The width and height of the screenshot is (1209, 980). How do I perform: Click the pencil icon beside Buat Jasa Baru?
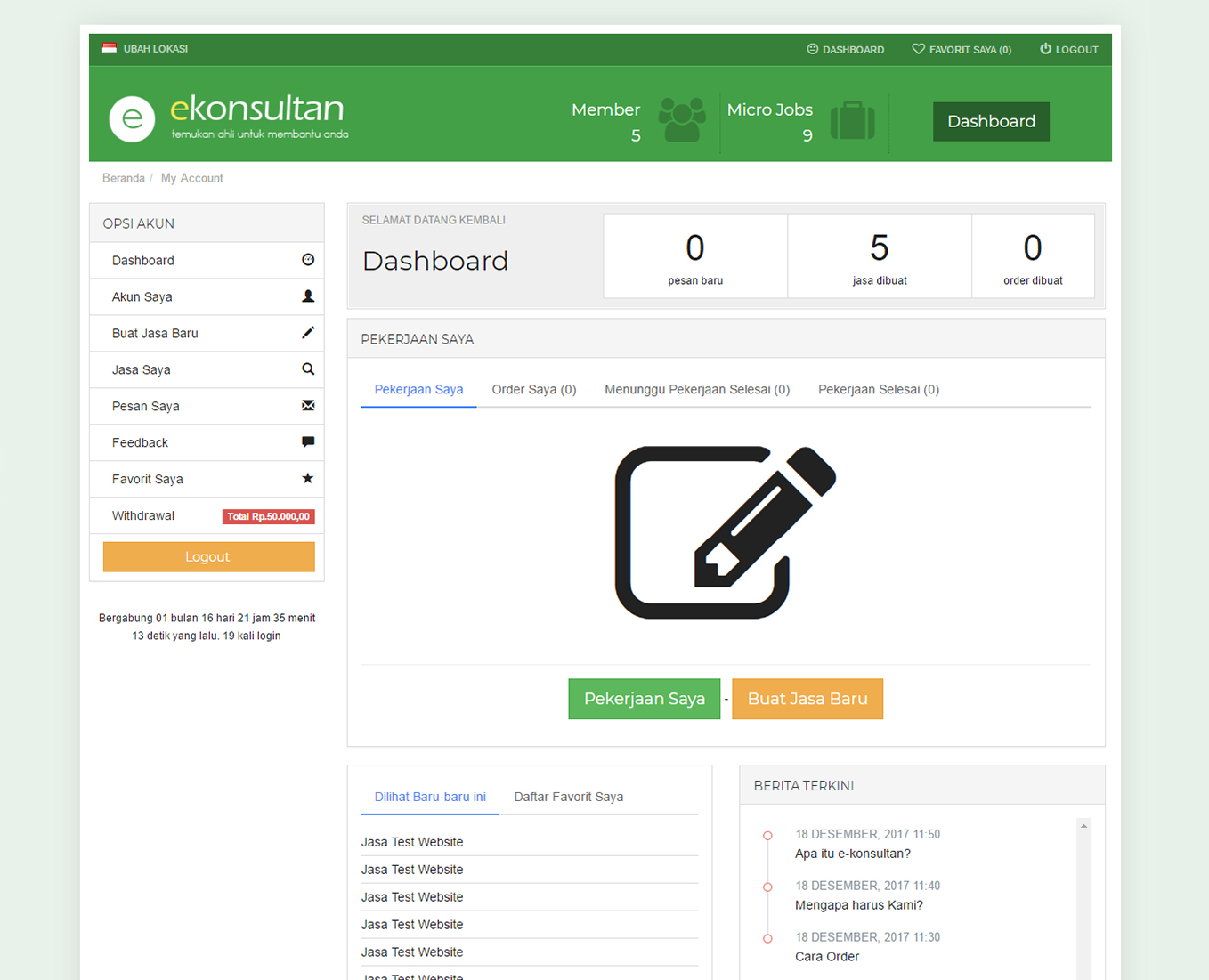click(308, 333)
